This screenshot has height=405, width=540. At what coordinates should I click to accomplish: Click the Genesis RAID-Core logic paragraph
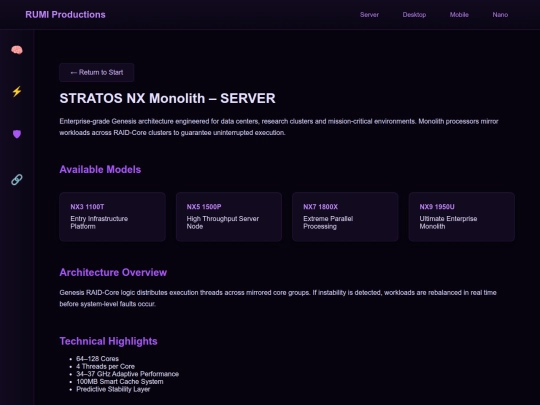[278, 298]
